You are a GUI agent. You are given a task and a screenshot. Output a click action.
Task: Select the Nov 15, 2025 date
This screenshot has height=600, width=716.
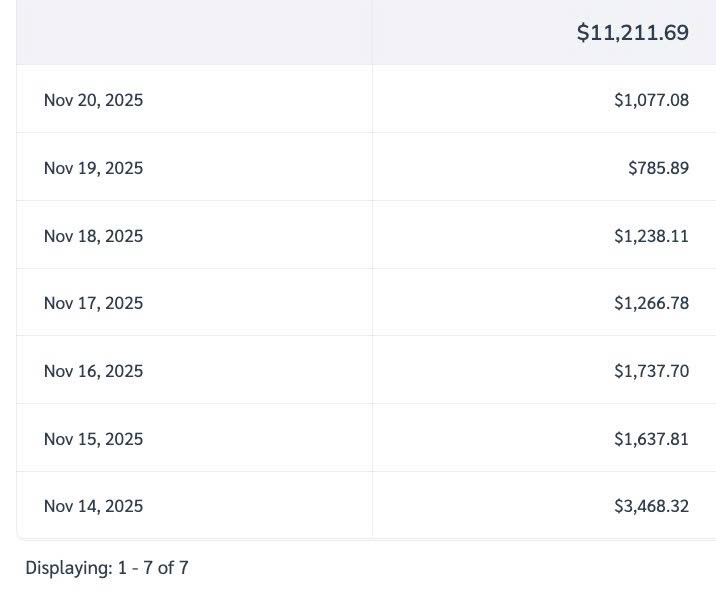93,439
